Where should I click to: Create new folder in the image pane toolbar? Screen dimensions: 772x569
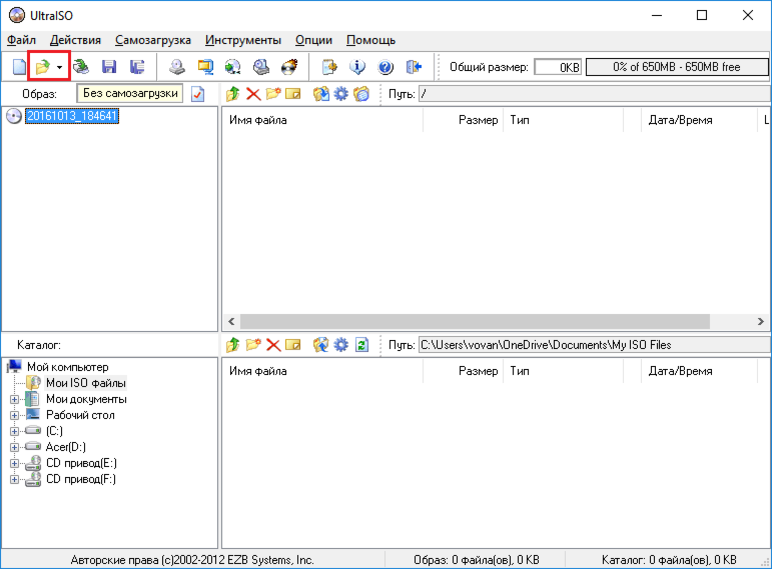tap(273, 94)
